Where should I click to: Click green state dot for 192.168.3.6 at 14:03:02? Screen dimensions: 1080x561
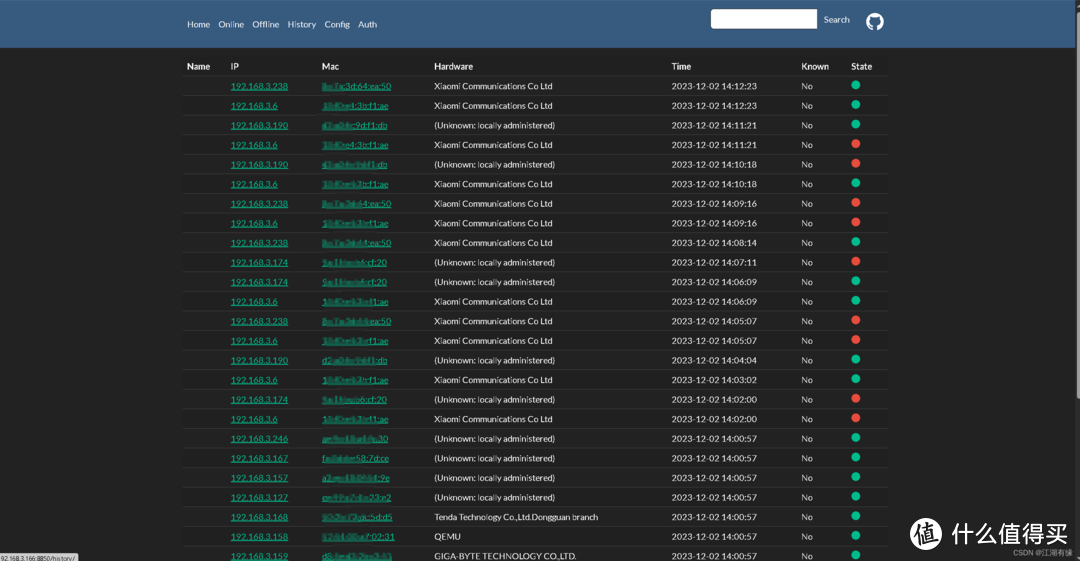click(x=855, y=379)
